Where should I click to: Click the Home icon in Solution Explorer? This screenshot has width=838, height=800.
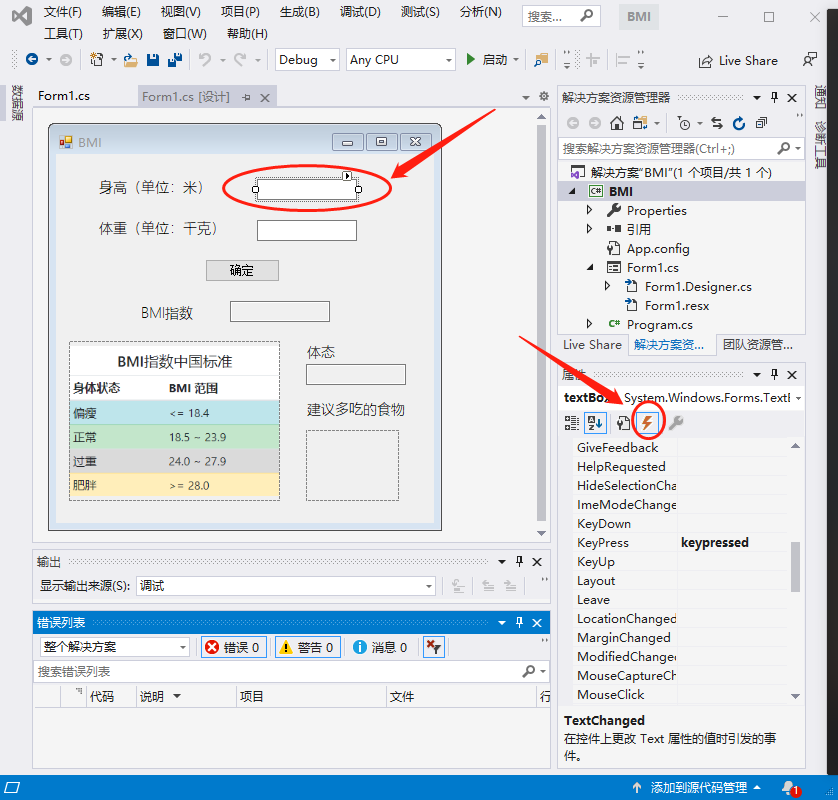pyautogui.click(x=618, y=124)
